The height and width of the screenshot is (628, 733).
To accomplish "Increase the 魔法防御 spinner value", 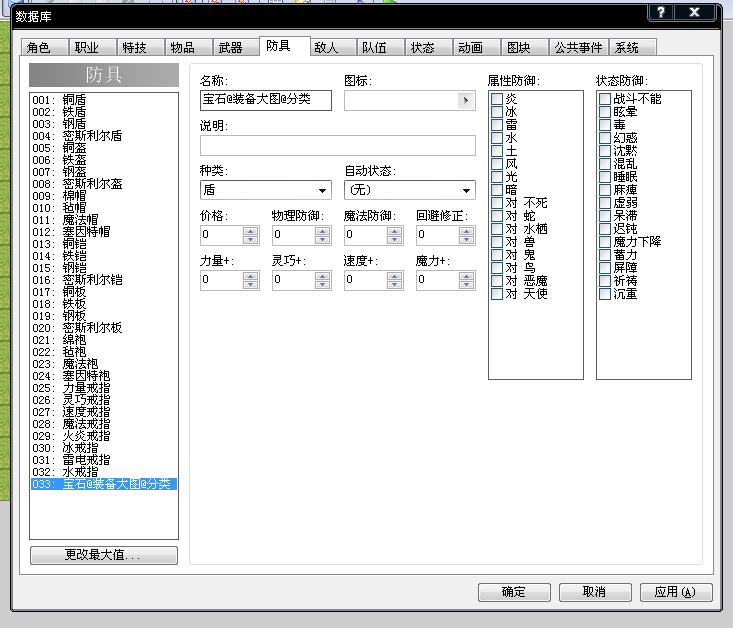I will [395, 231].
